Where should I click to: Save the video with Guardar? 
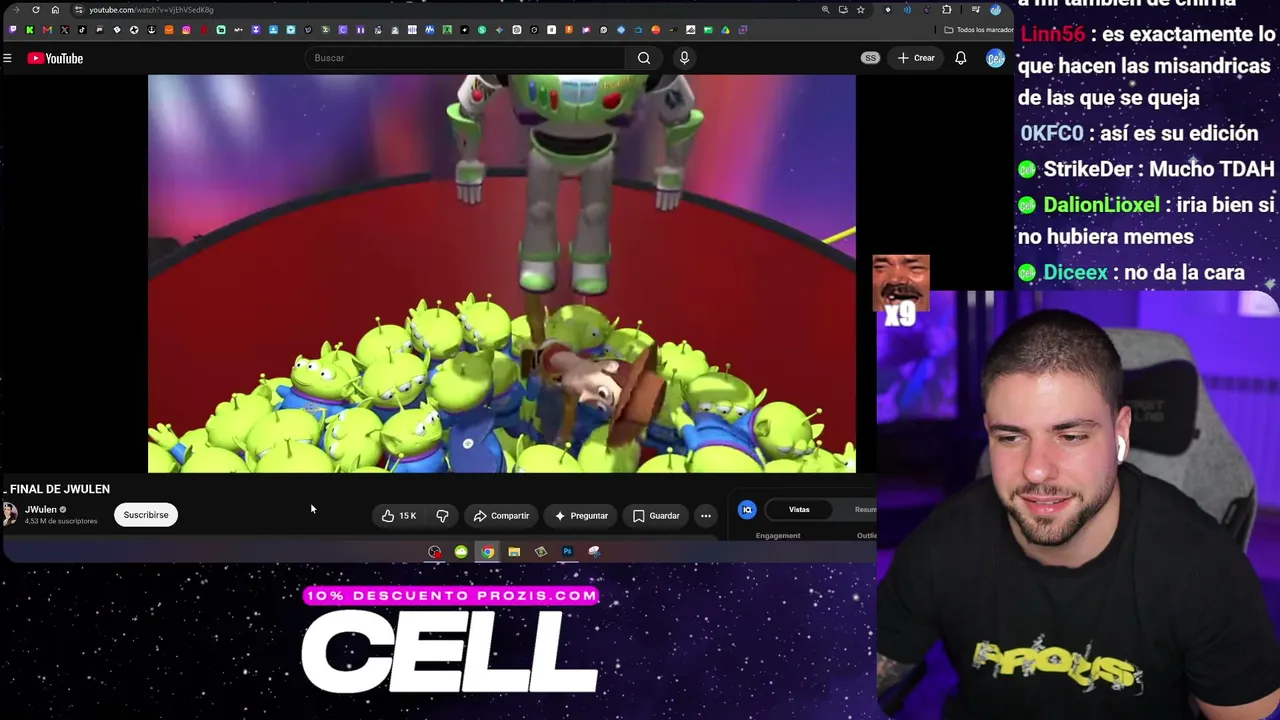[x=656, y=516]
